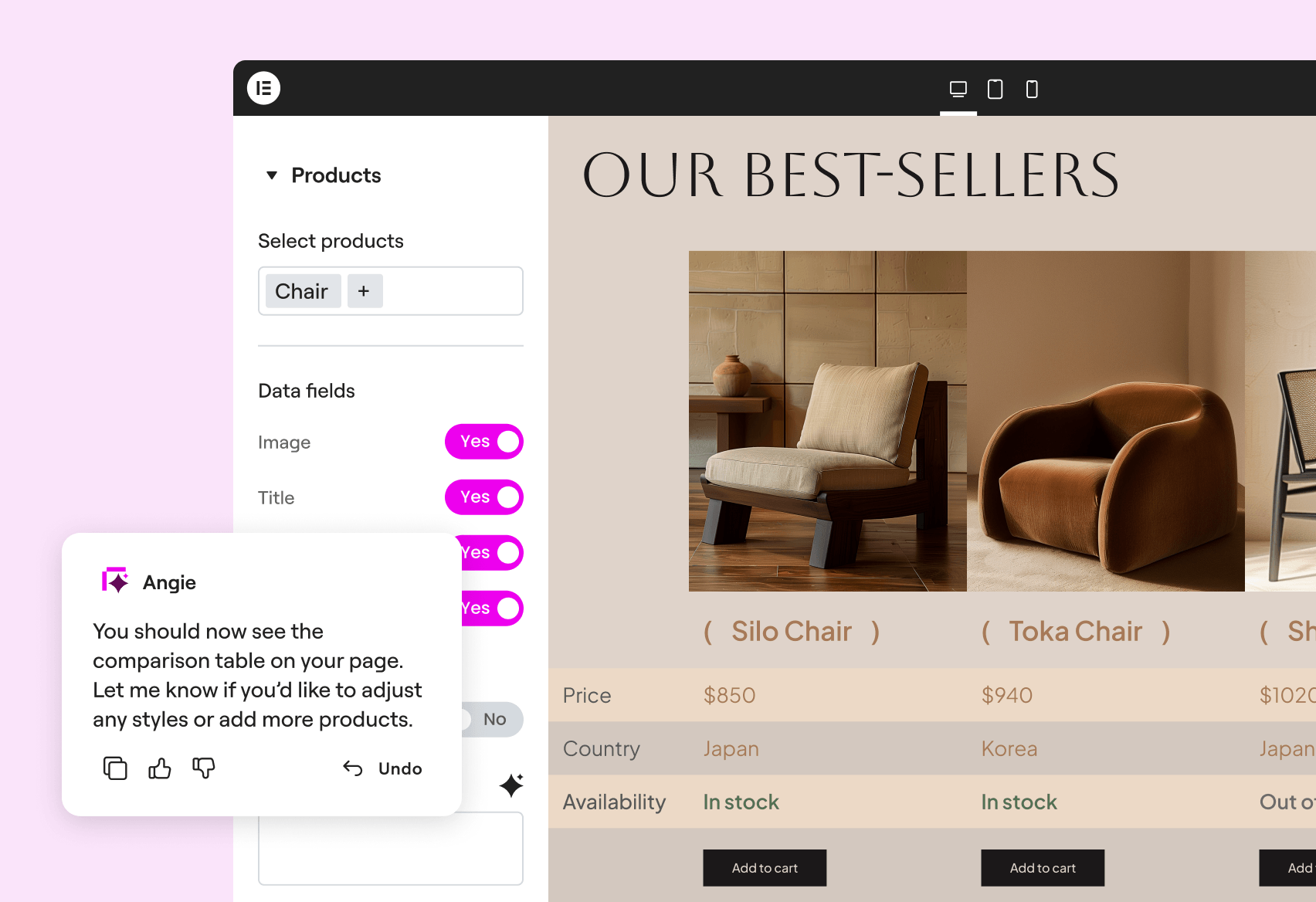
Task: Add the Toka Chair to cart
Action: [1043, 868]
